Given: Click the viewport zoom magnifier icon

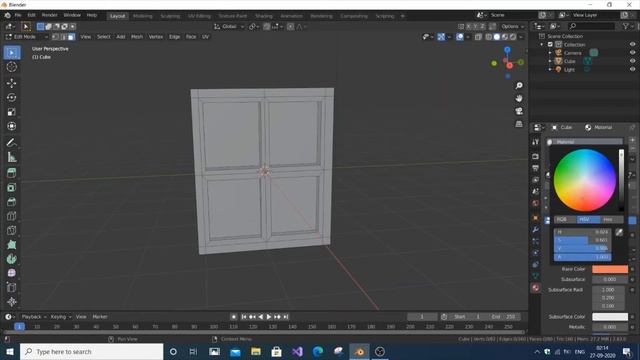Looking at the screenshot, I should (519, 86).
